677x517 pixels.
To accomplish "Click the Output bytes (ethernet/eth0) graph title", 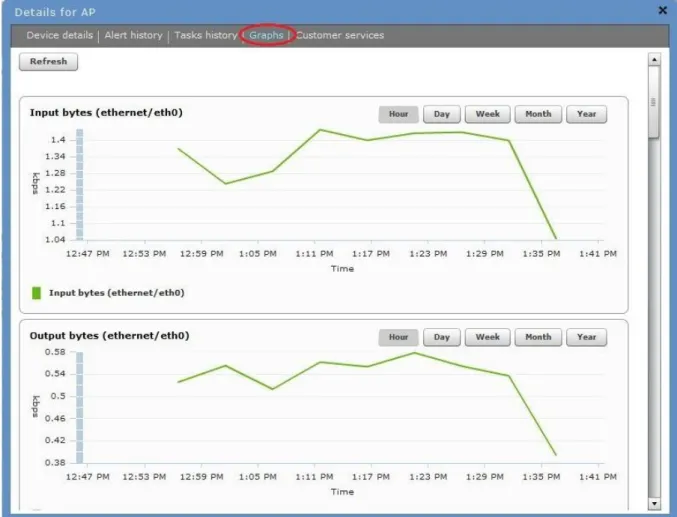I will pyautogui.click(x=110, y=336).
